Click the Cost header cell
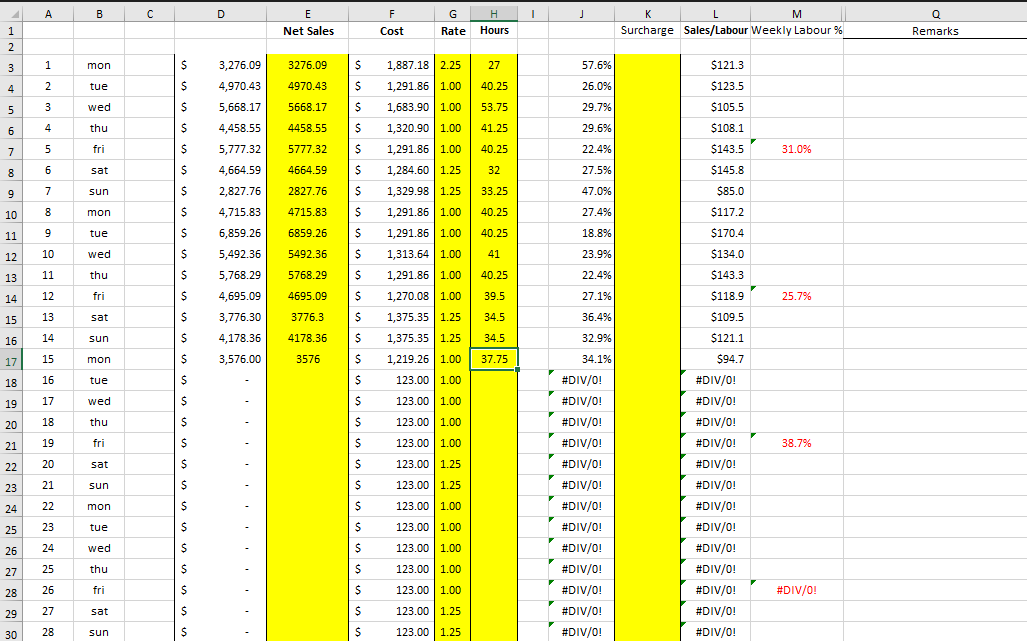 (x=392, y=31)
